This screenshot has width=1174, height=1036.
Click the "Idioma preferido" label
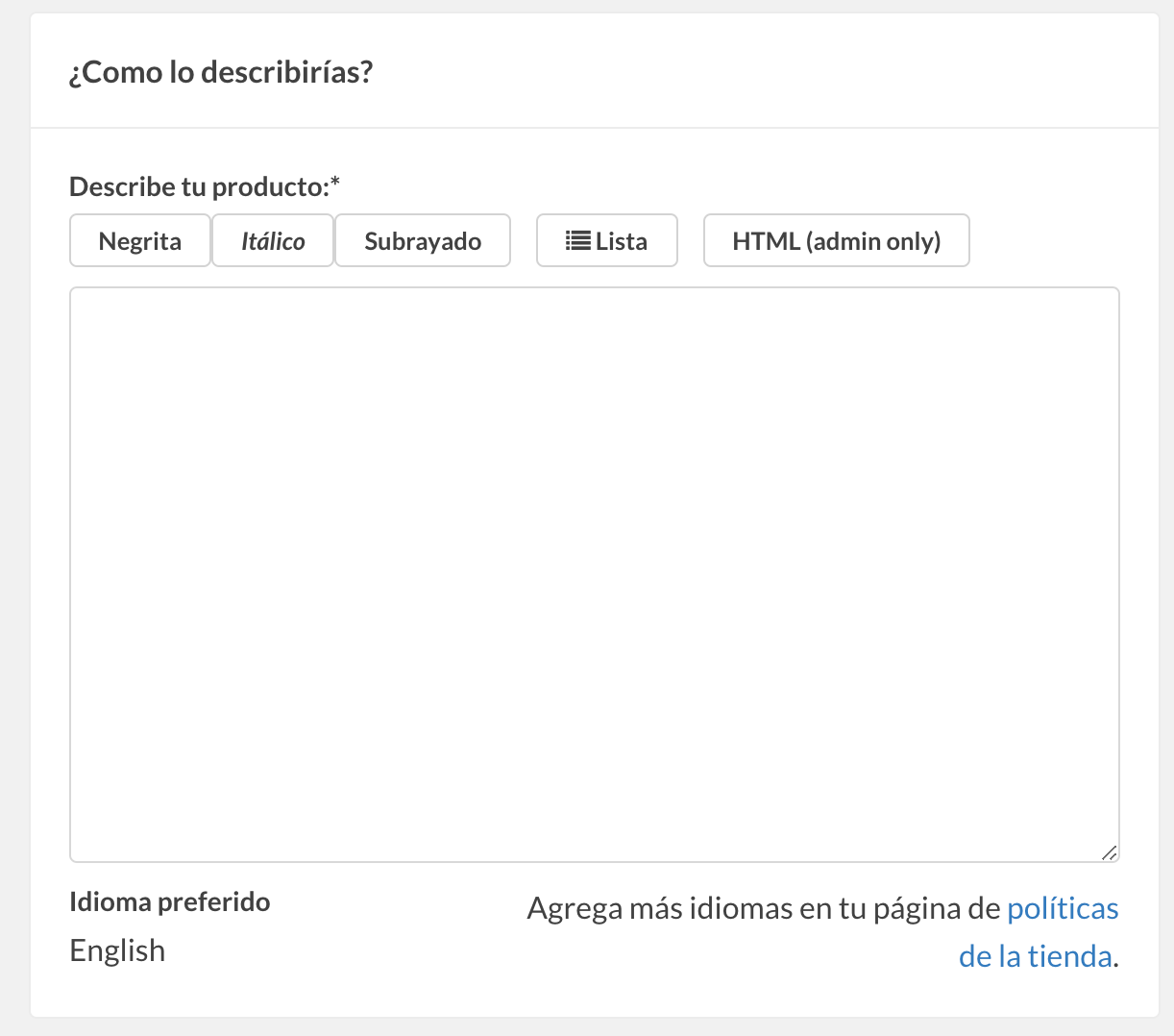(170, 902)
